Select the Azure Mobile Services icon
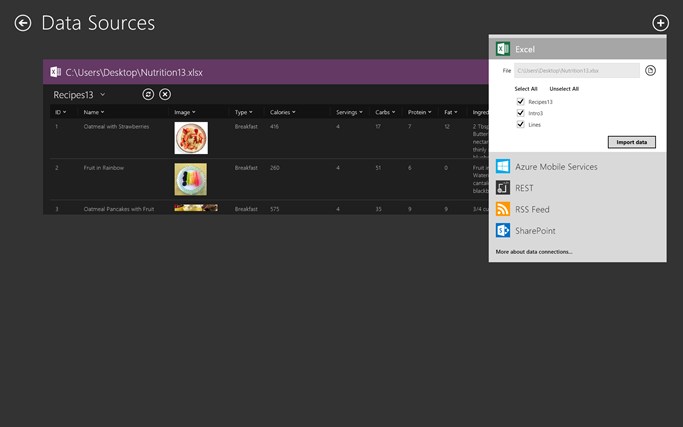 point(503,166)
